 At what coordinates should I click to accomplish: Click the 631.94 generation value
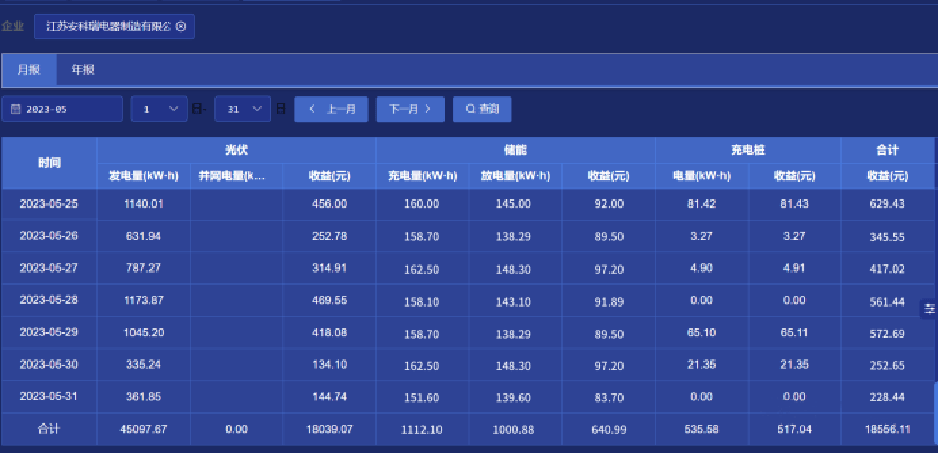144,236
